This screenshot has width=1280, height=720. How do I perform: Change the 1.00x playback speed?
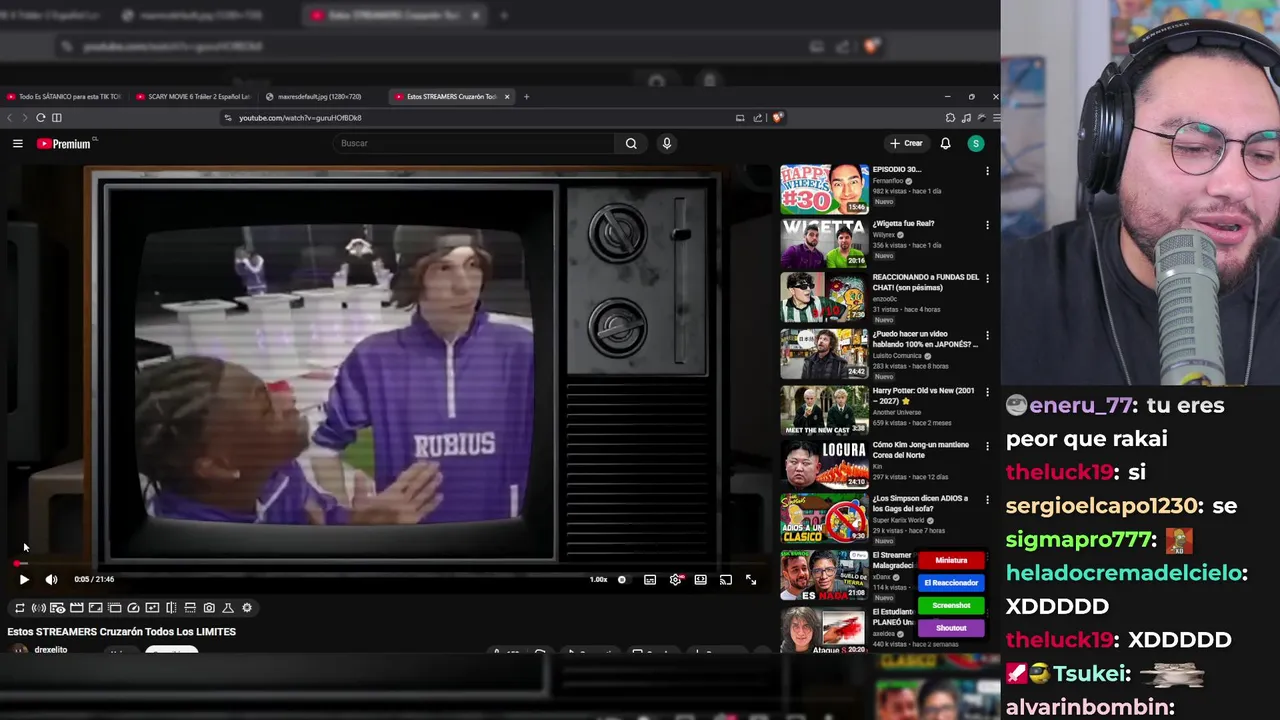(598, 579)
